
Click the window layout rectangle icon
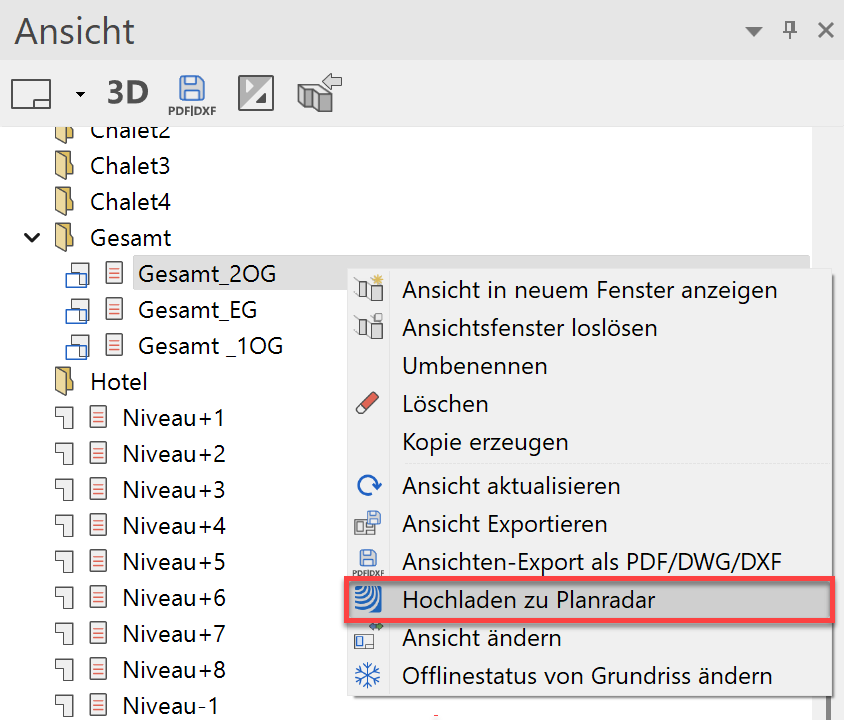coord(31,94)
